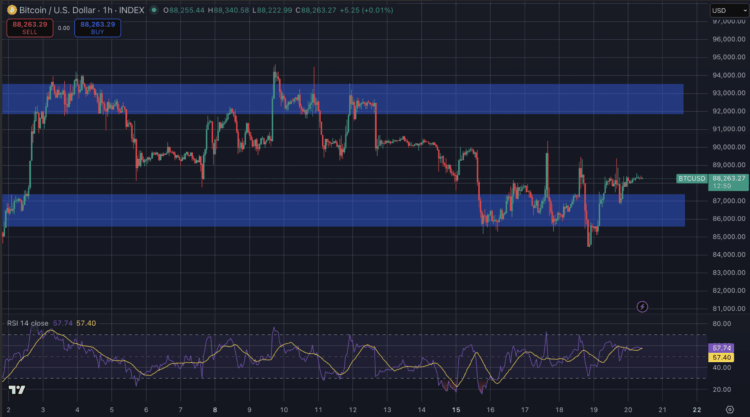
Task: Click date label 15 on time axis
Action: 456,410
